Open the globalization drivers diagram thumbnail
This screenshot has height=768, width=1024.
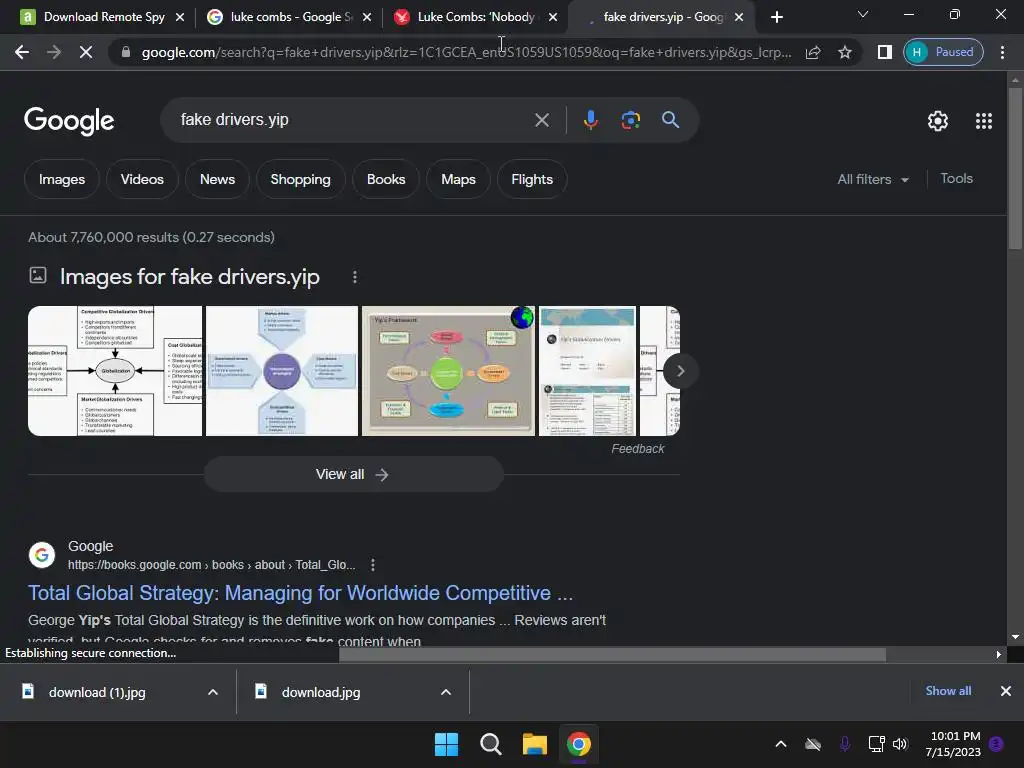click(115, 371)
